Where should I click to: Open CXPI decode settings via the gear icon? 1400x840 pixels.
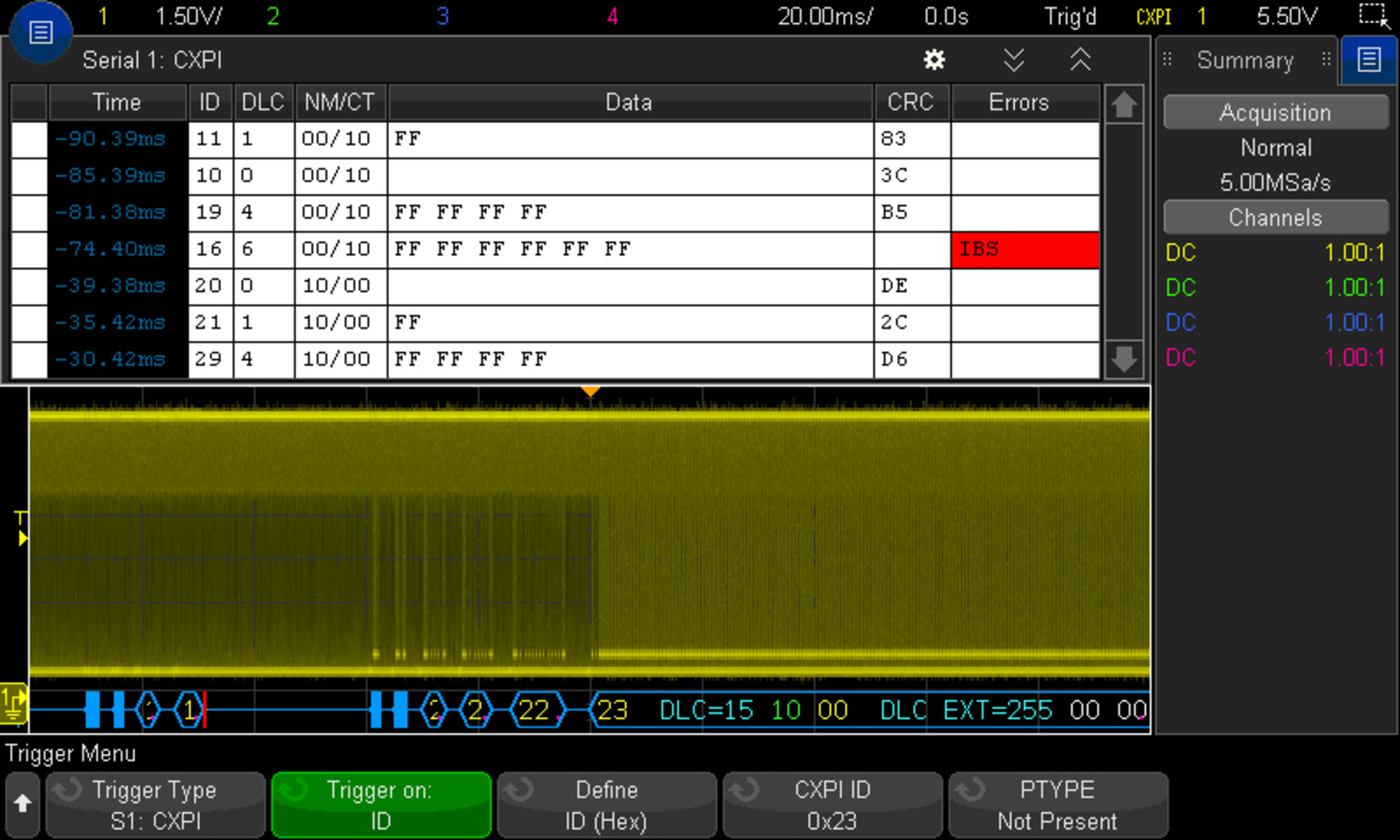[934, 60]
